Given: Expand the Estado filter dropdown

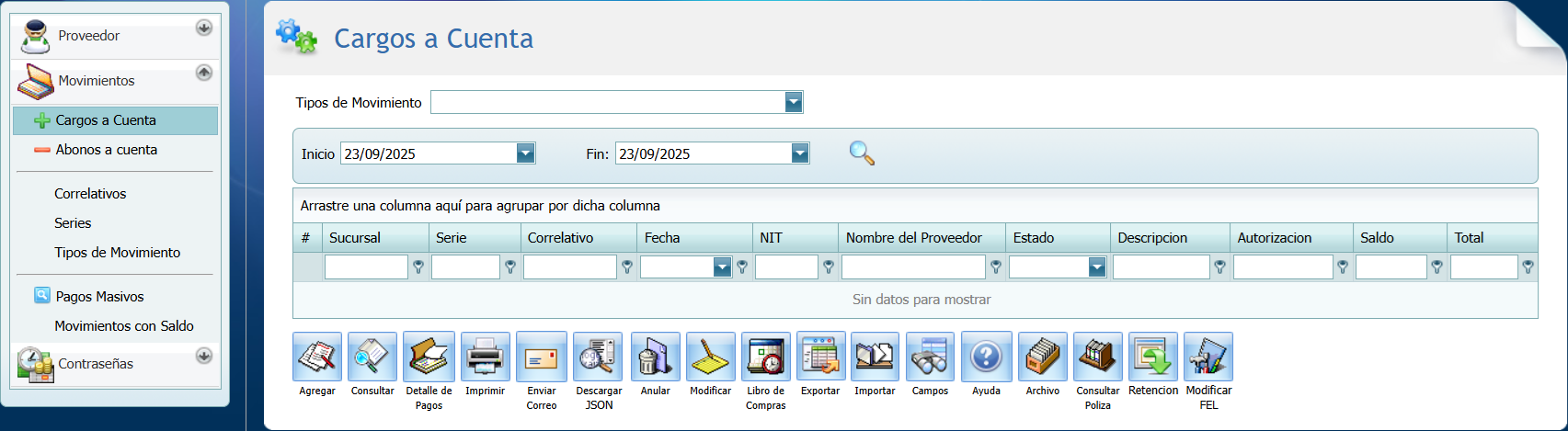Looking at the screenshot, I should [1096, 267].
